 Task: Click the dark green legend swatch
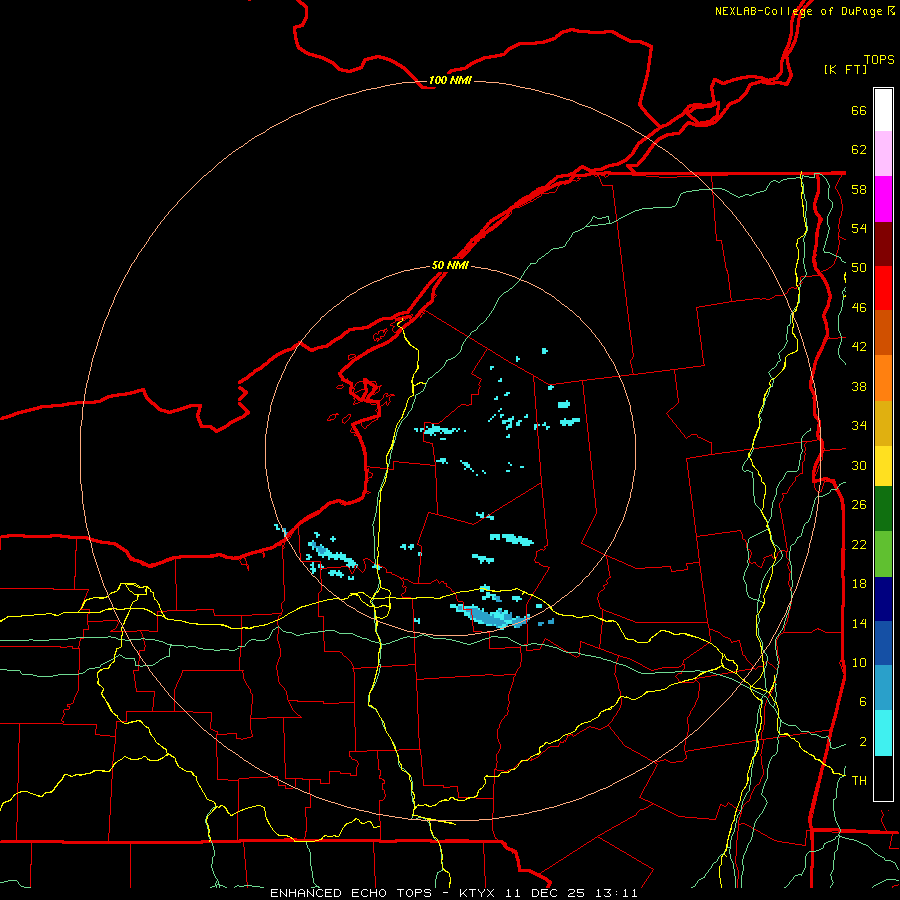point(883,509)
